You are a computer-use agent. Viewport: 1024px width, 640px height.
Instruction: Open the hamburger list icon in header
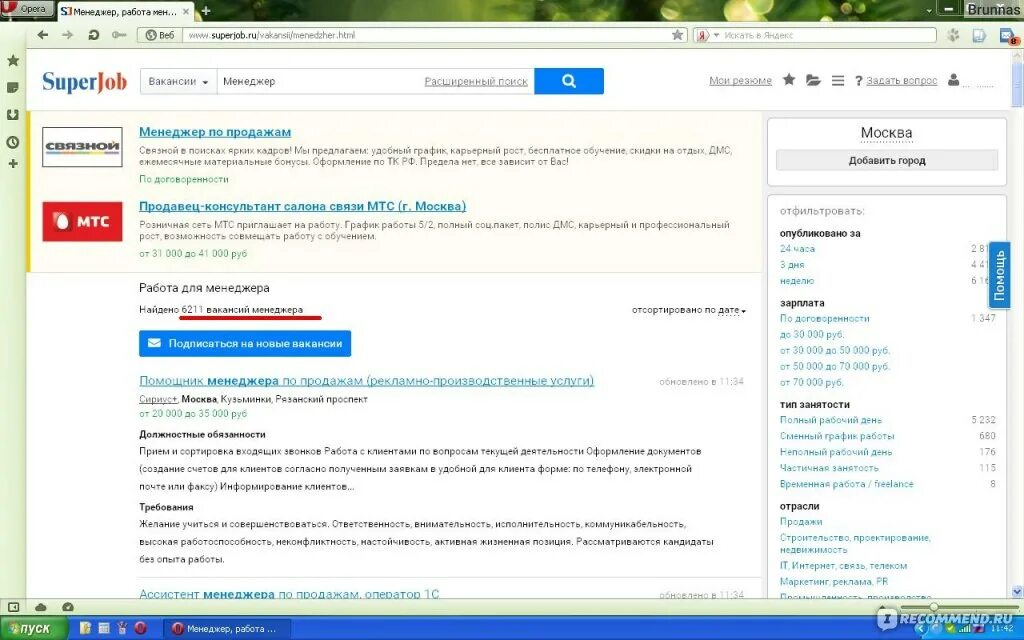point(838,80)
